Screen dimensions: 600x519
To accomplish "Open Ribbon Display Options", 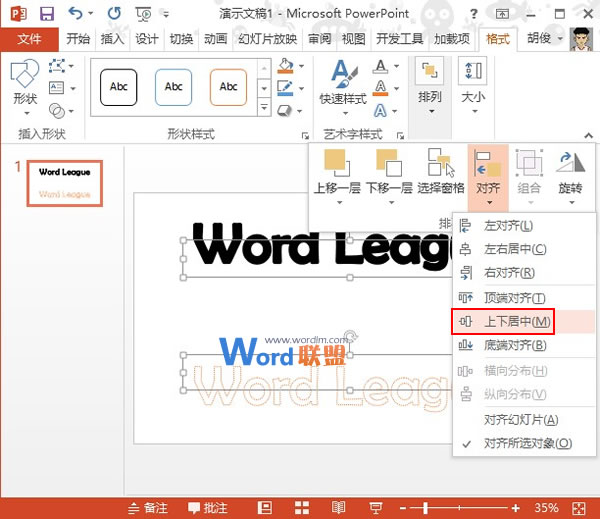I will point(502,14).
